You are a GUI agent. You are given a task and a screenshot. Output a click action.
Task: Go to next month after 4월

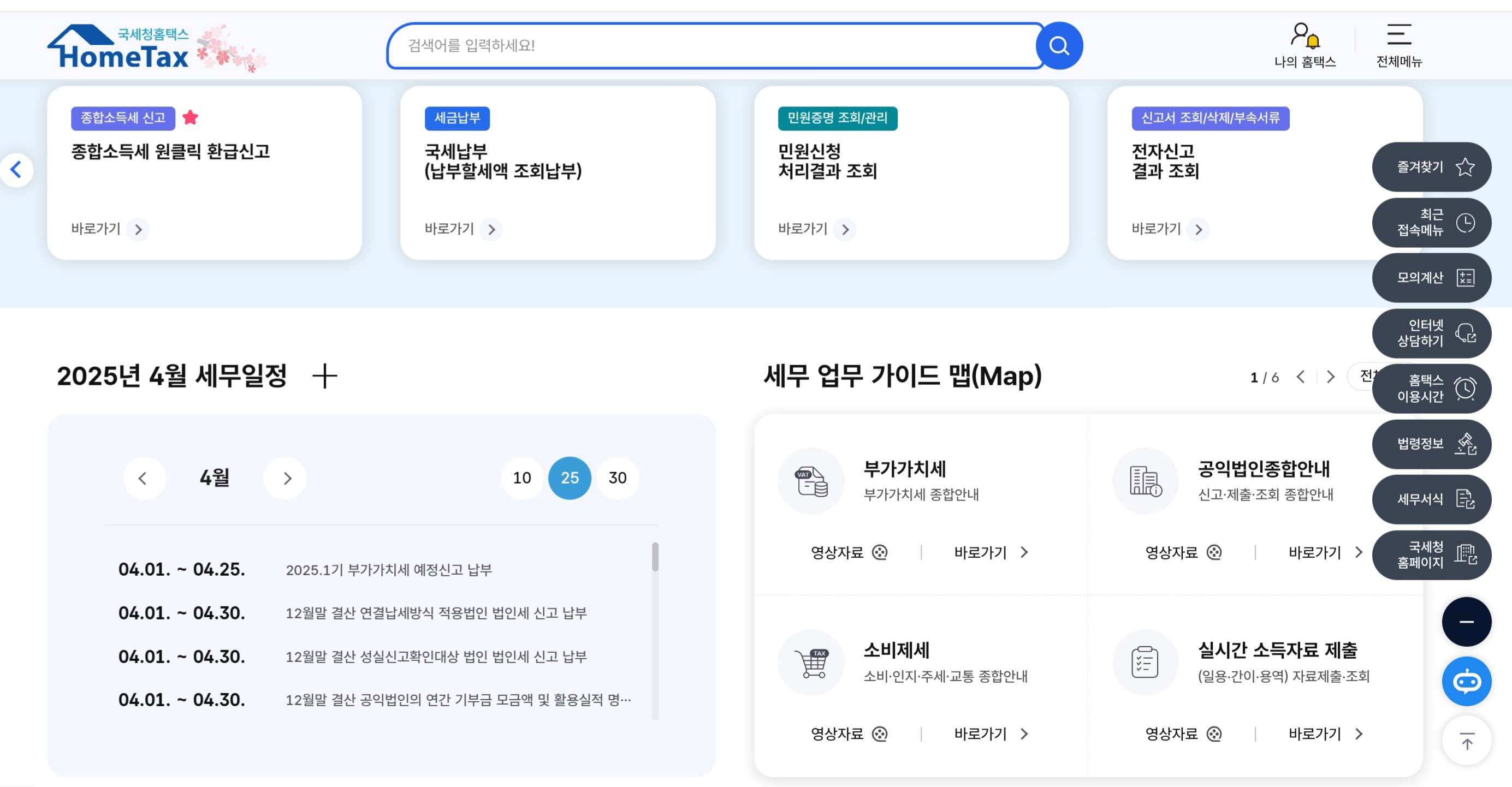[x=286, y=478]
